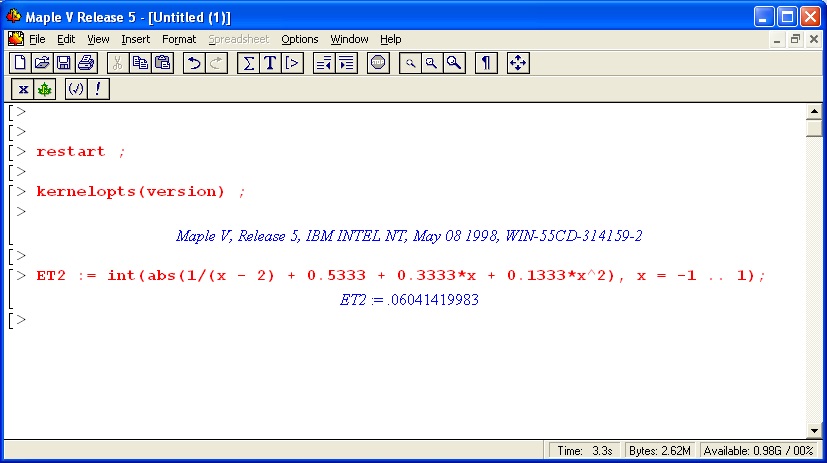Image resolution: width=827 pixels, height=463 pixels.
Task: Click the 'restart ;' command line
Action: (x=81, y=152)
